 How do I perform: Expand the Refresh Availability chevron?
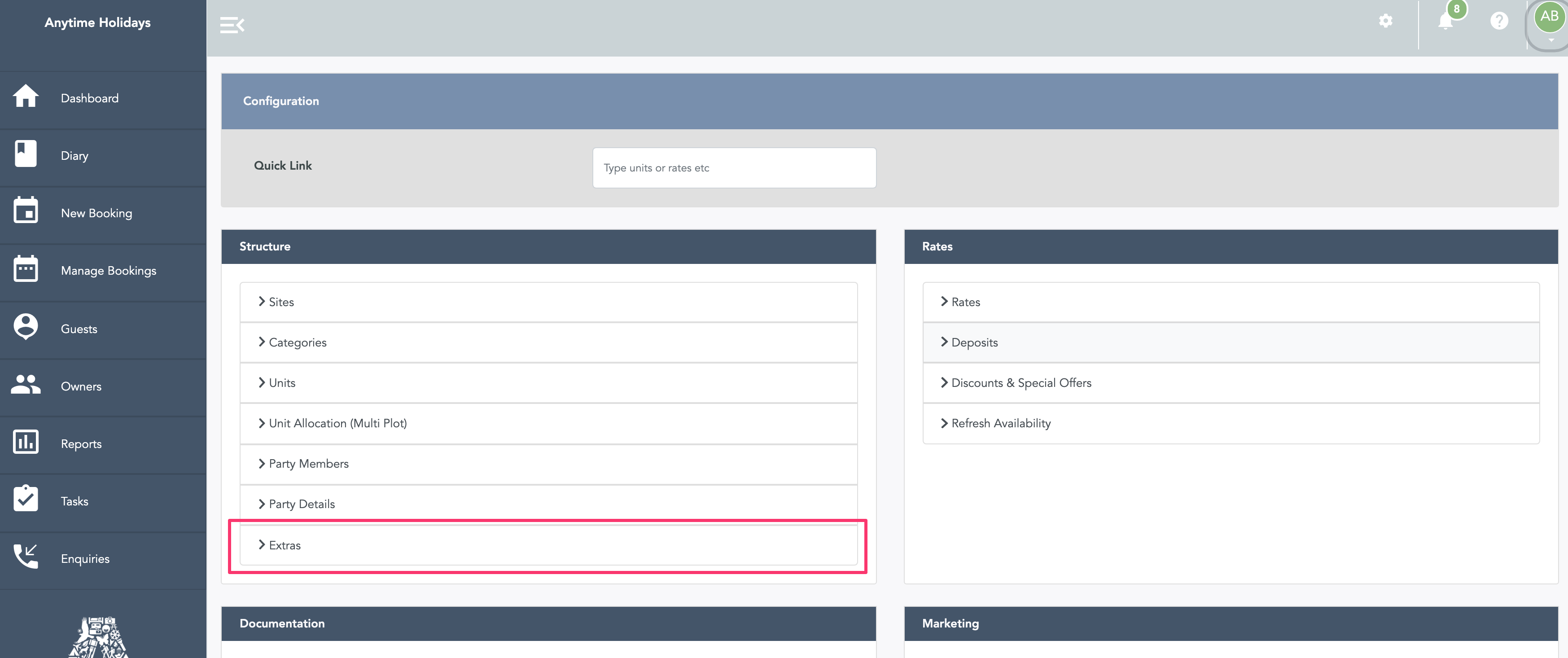[x=944, y=423]
